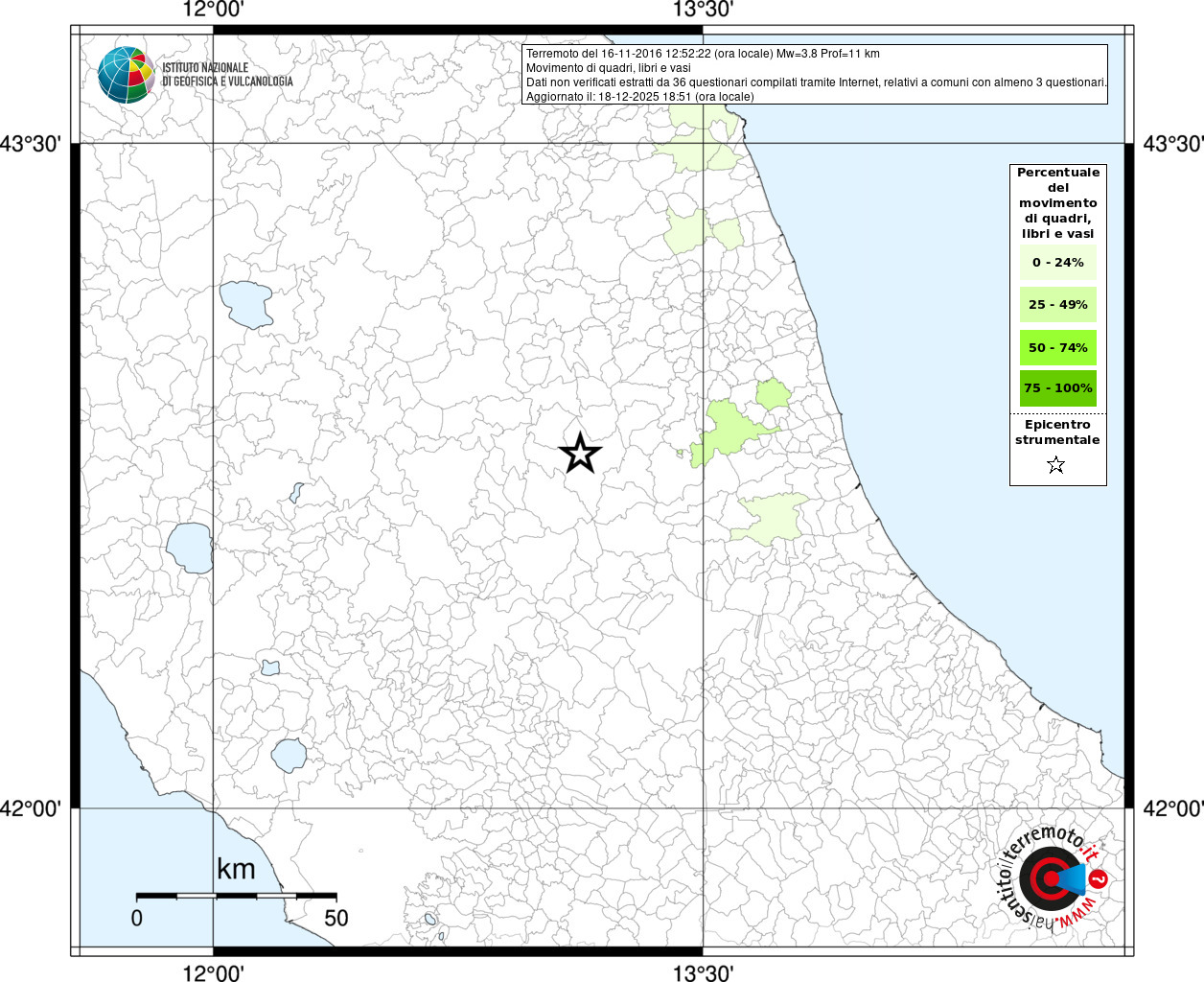Viewport: 1204px width, 982px height.
Task: Click the 'Dati non verificati' description line
Action: click(x=817, y=82)
